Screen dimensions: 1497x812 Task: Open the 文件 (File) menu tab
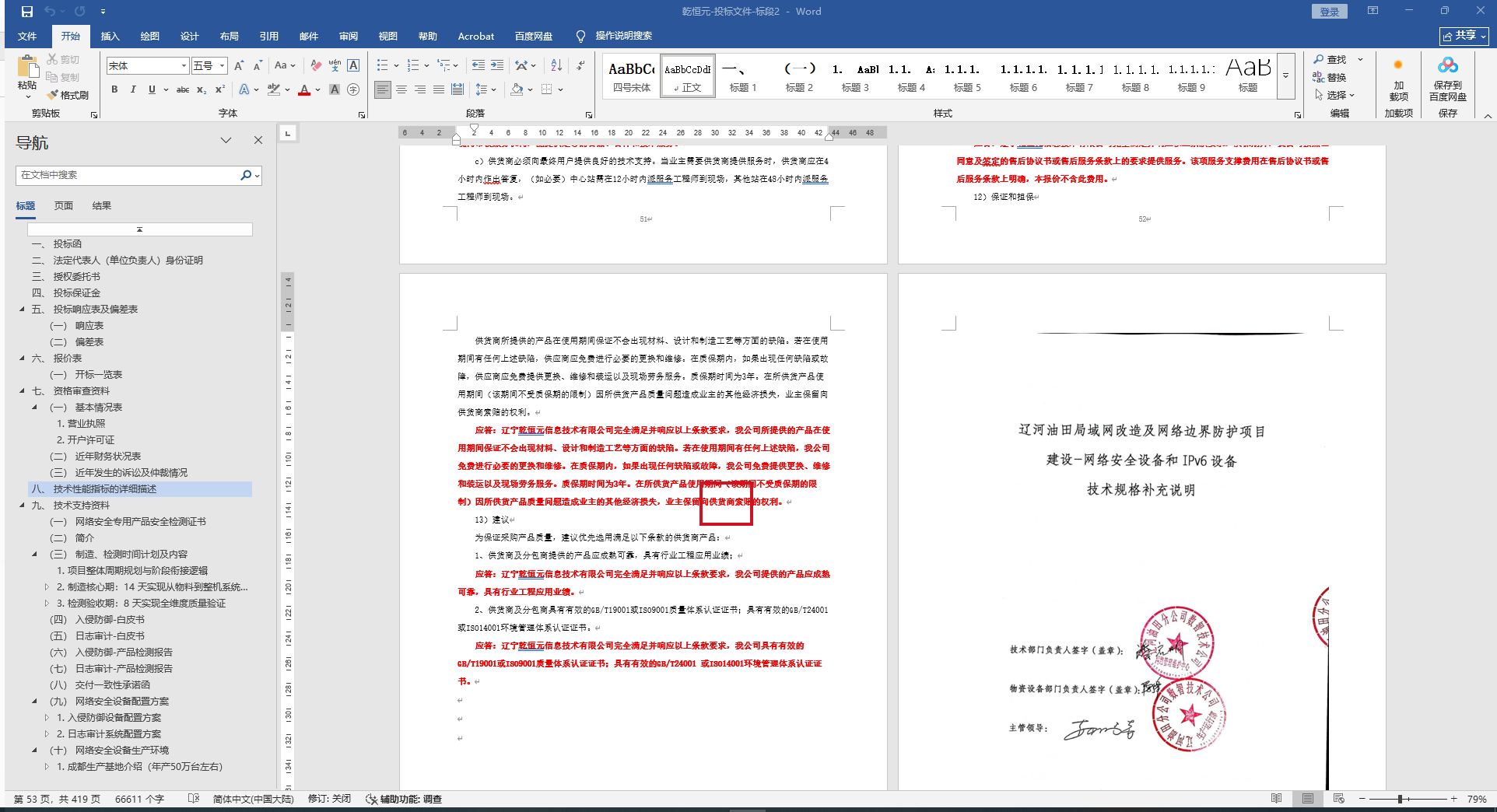click(x=27, y=37)
